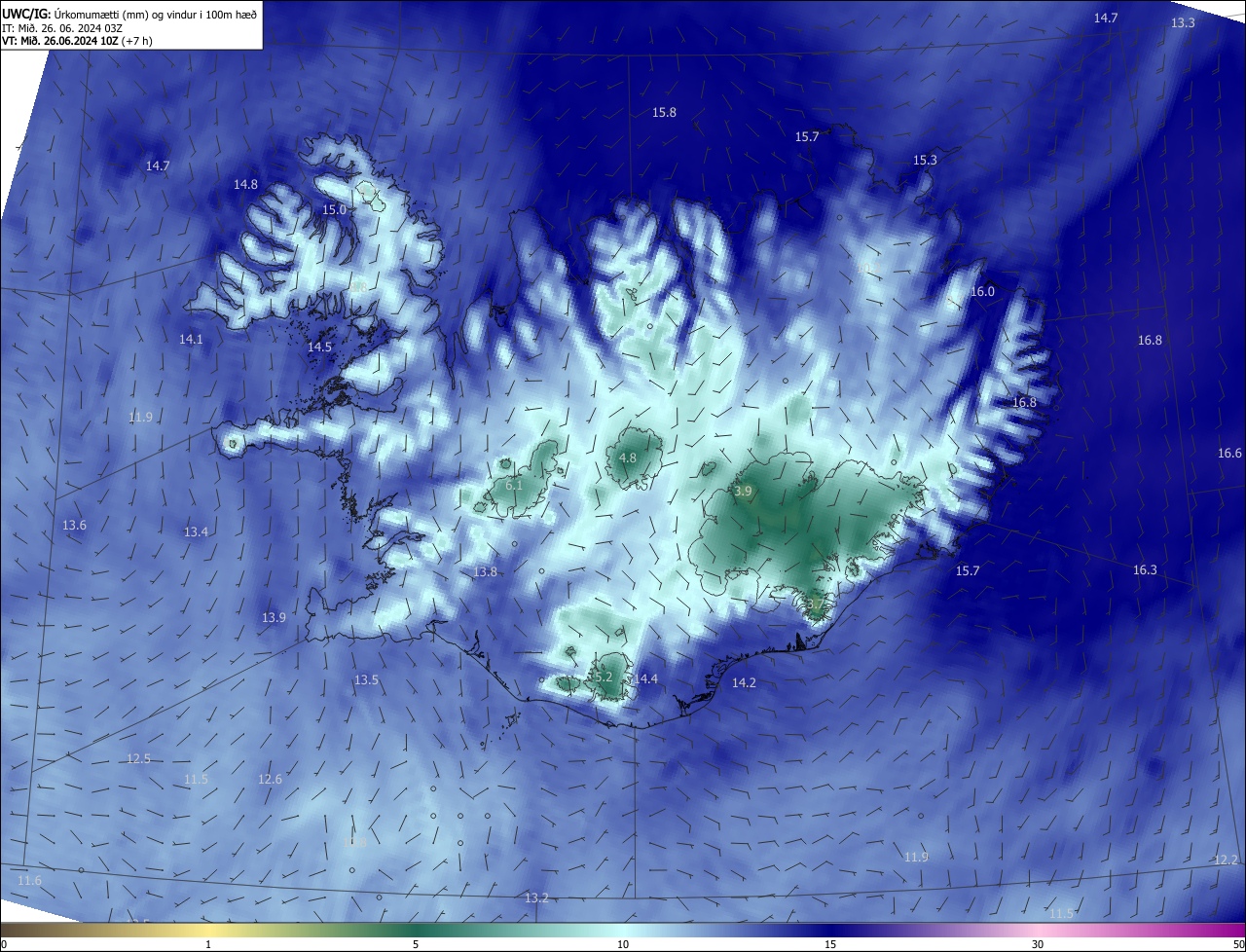The width and height of the screenshot is (1246, 952).
Task: Select the line "IT: Mið. 26. 06. 2024 03Z"
Action: point(61,28)
